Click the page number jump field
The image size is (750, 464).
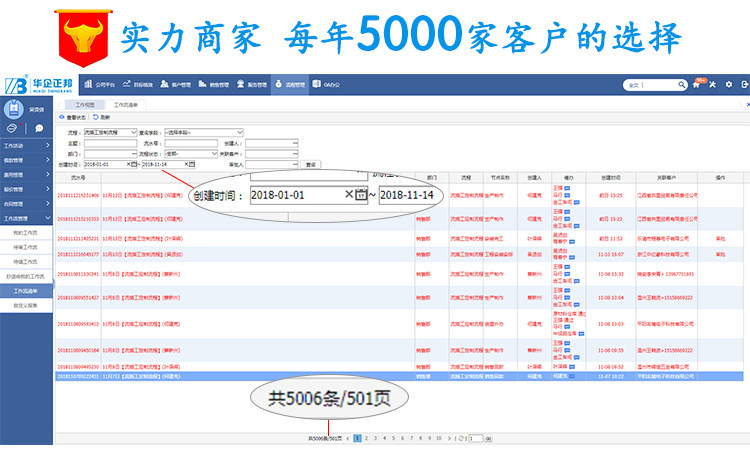click(476, 438)
